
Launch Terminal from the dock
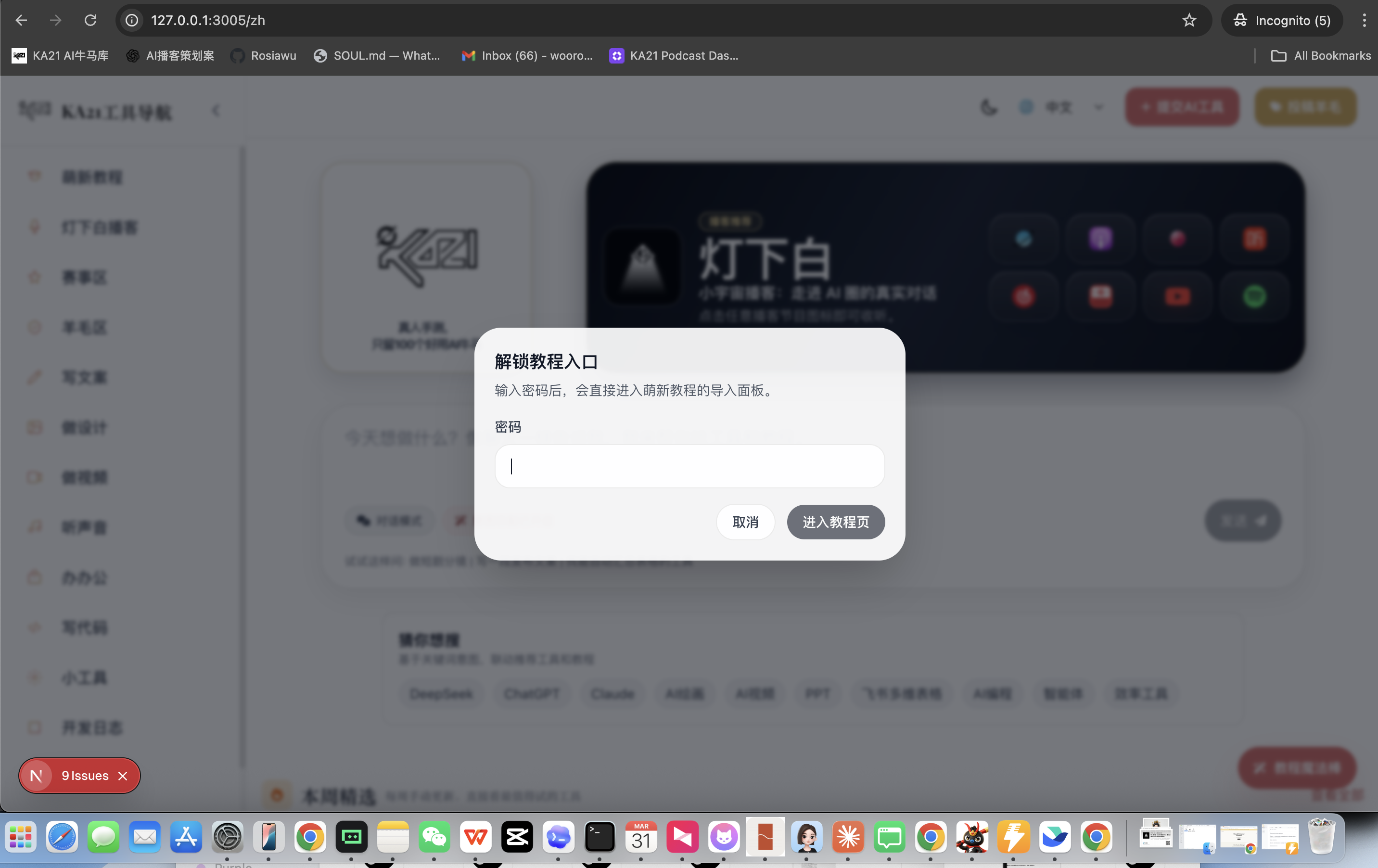click(599, 837)
